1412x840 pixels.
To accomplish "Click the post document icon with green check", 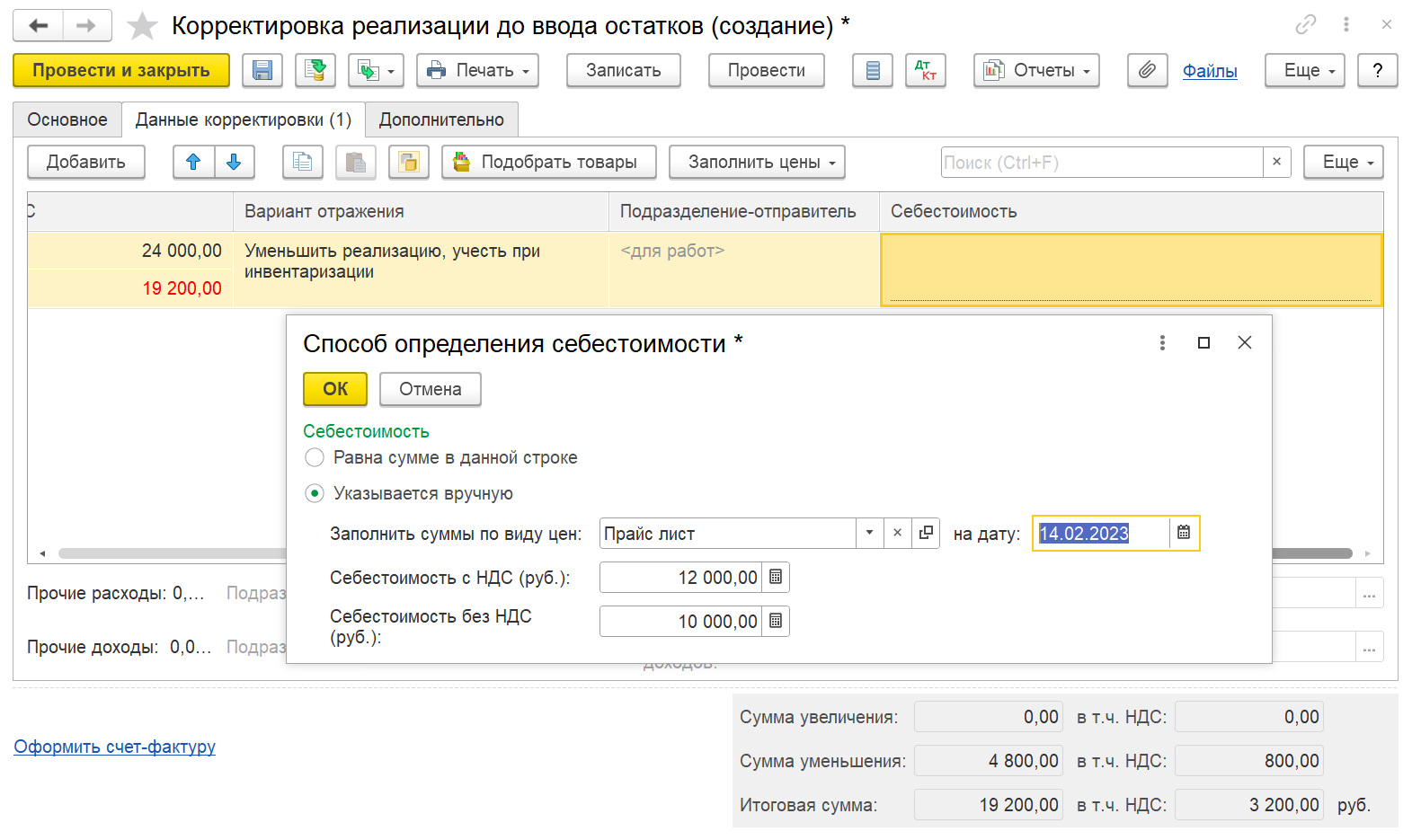I will point(315,70).
